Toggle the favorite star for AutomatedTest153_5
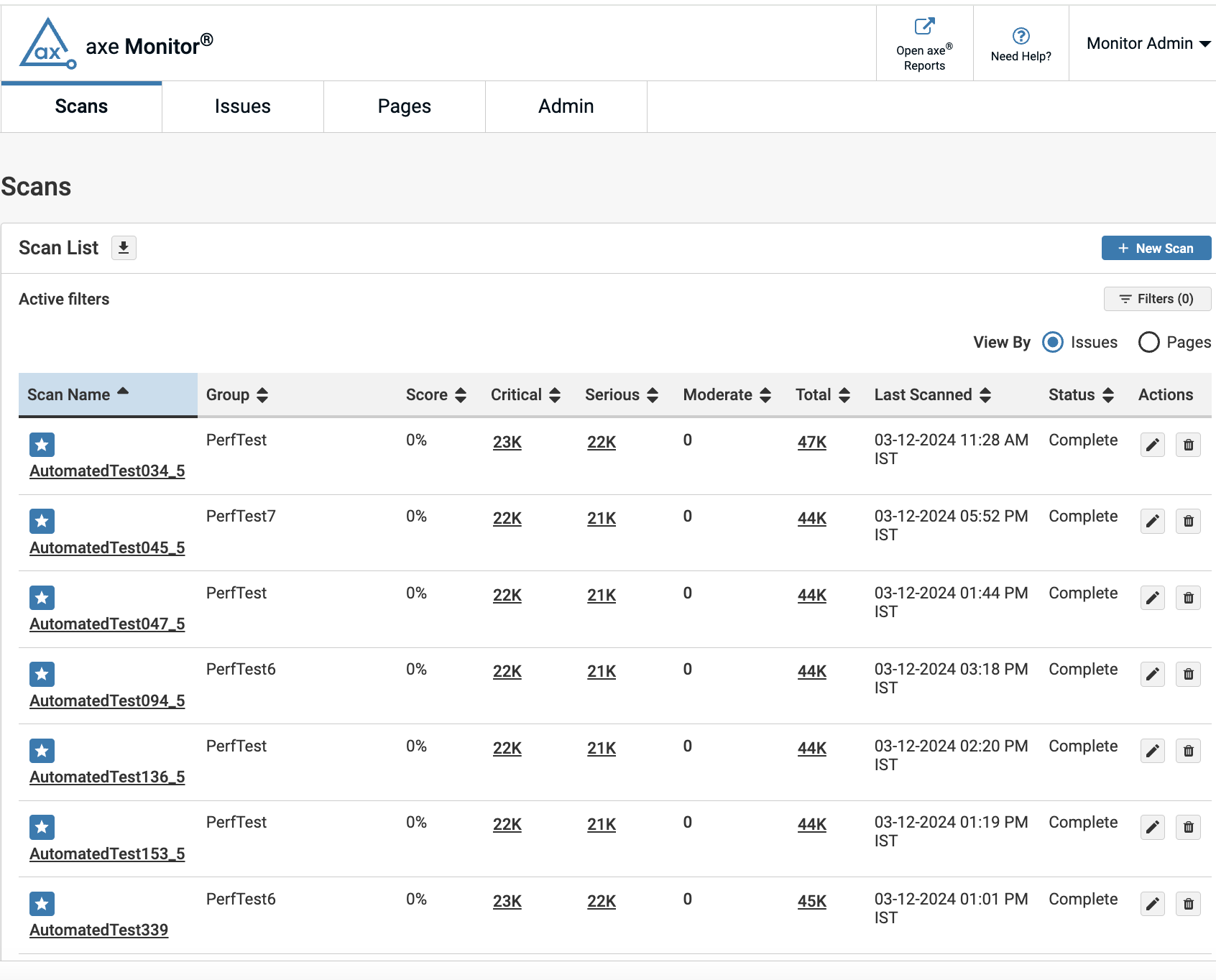This screenshot has width=1216, height=980. pos(42,827)
